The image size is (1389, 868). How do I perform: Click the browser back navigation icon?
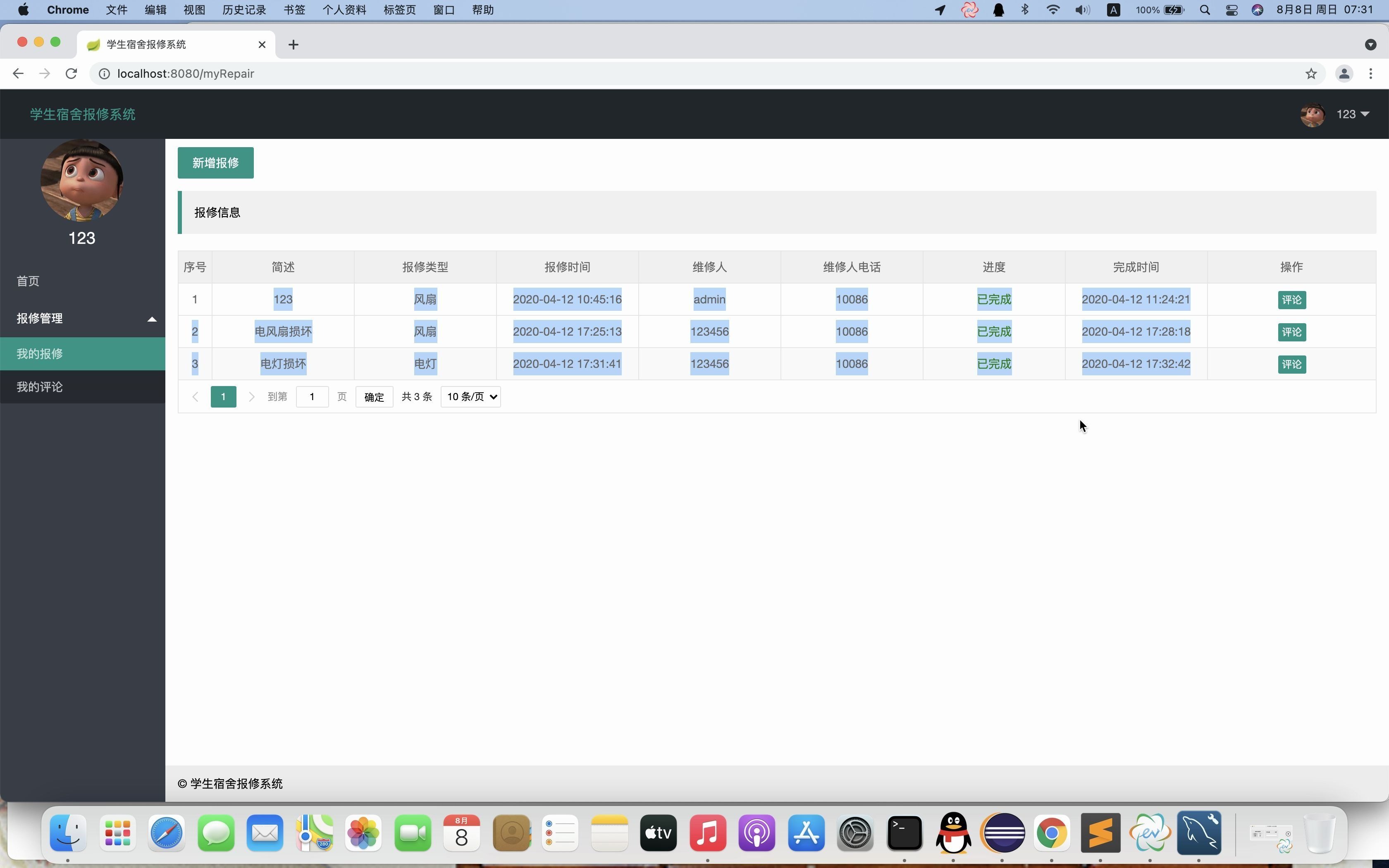click(18, 73)
